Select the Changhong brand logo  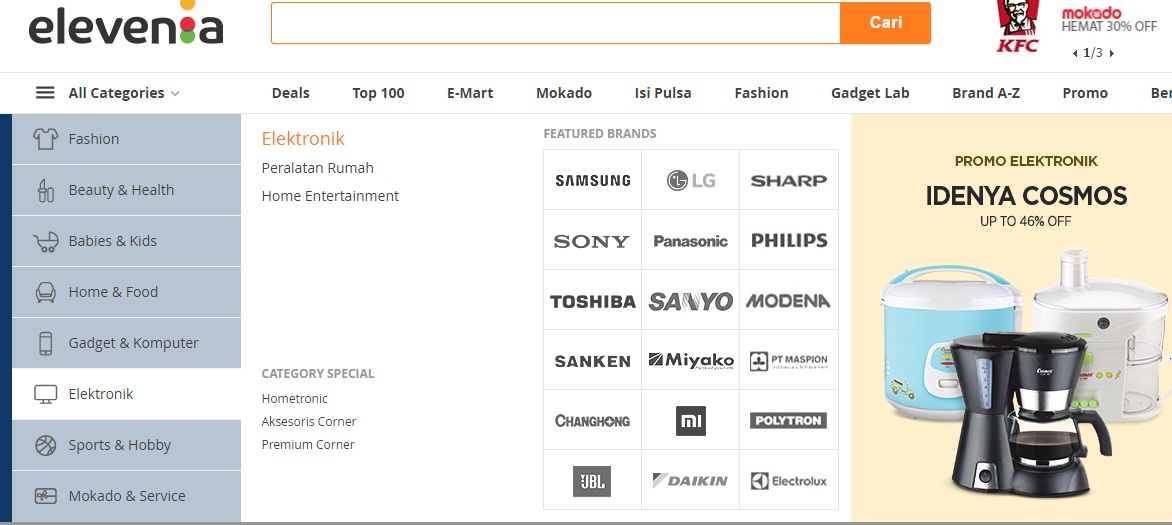(593, 421)
